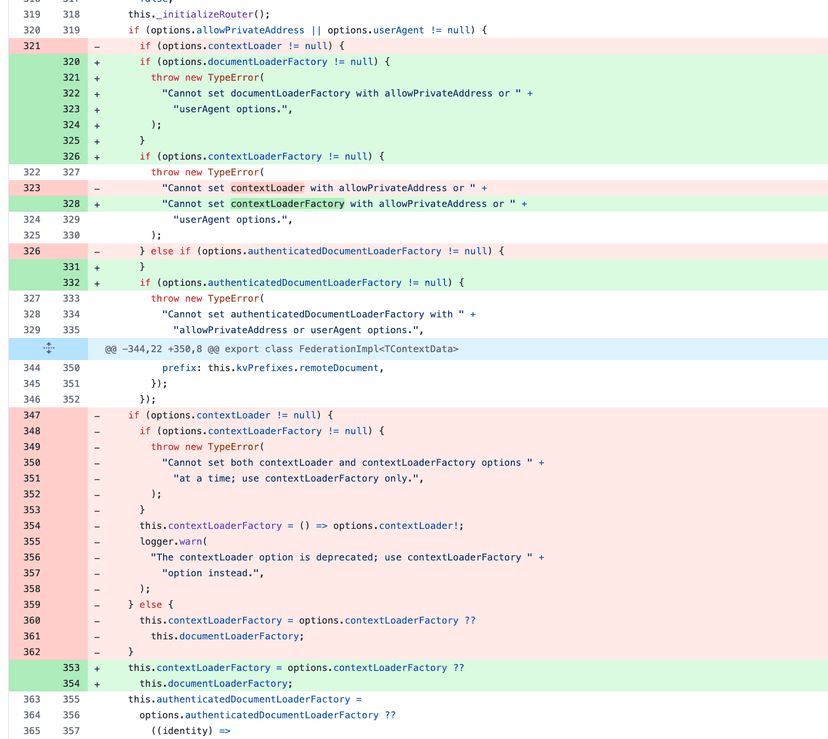The width and height of the screenshot is (828, 739).
Task: Click the plus marker on added line 326
Action: pyautogui.click(x=97, y=157)
